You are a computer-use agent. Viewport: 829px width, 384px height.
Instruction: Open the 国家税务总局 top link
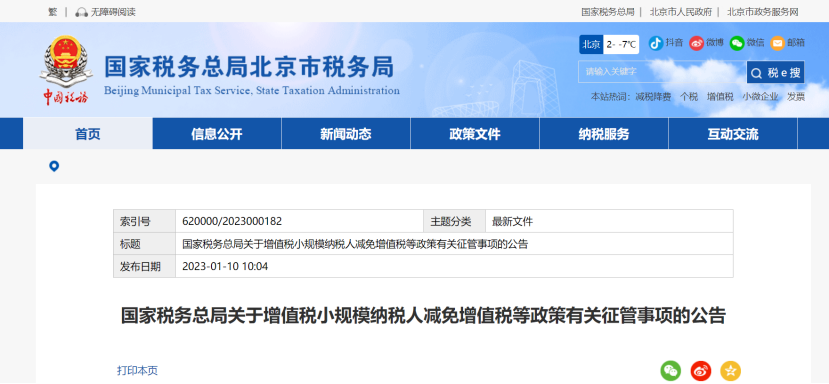pyautogui.click(x=608, y=12)
